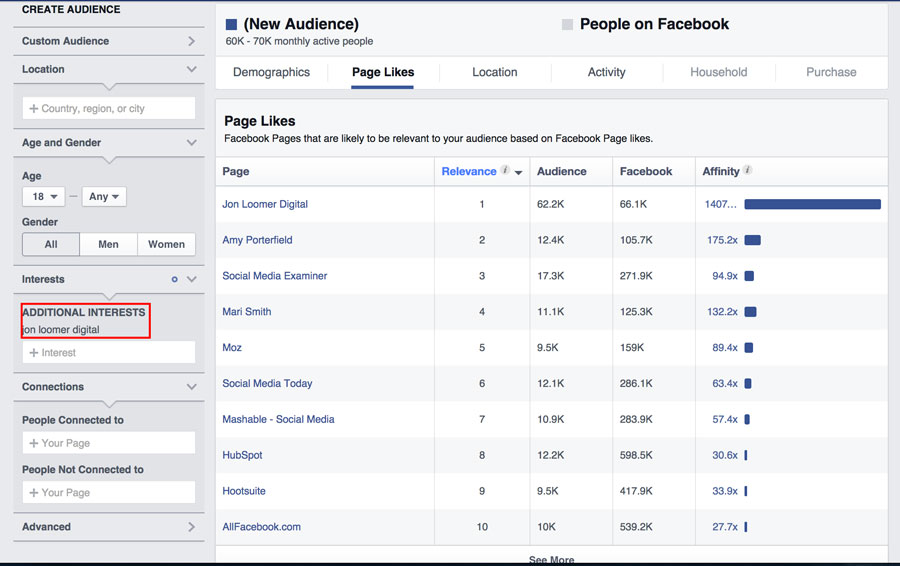900x566 pixels.
Task: Open the minimum age 18 dropdown
Action: click(x=44, y=196)
